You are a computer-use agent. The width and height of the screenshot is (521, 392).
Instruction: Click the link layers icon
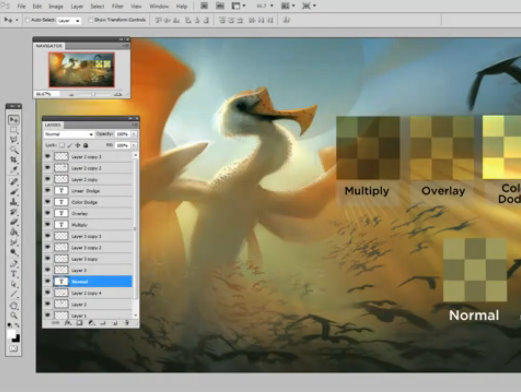point(56,323)
